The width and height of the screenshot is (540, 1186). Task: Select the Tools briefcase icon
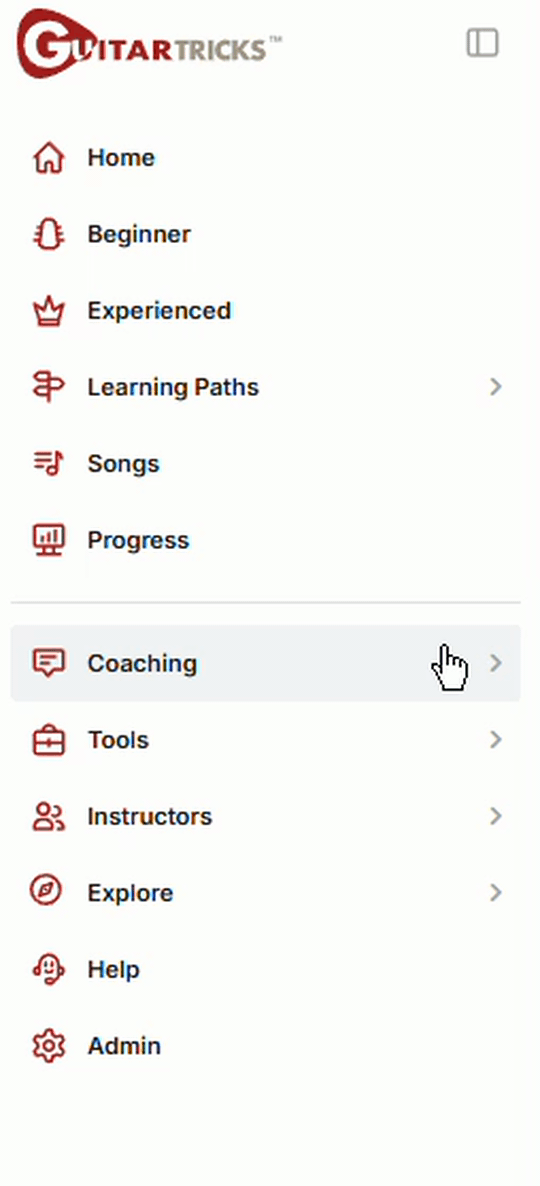[48, 740]
